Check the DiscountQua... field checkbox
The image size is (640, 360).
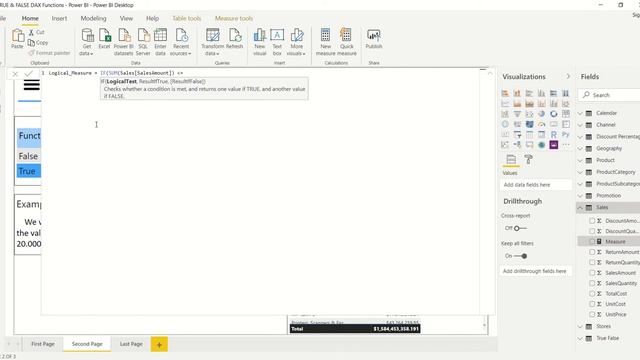tap(592, 231)
